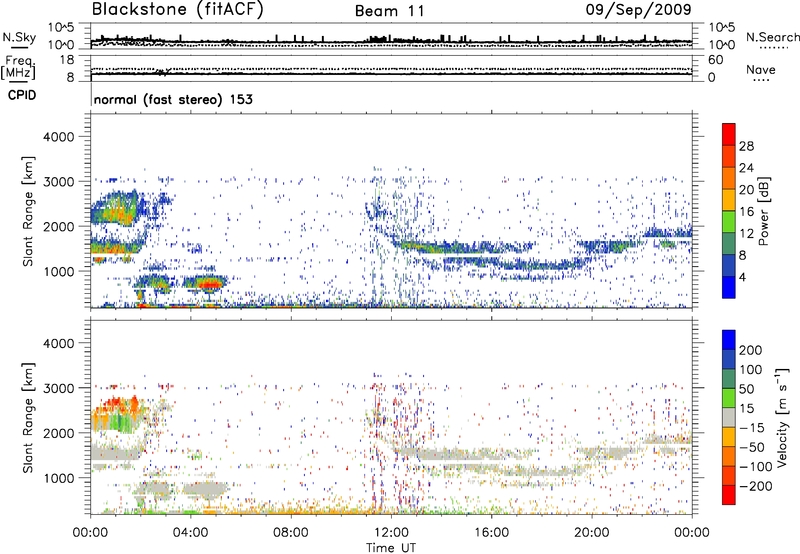Click the N.Search legend label

[x=773, y=37]
